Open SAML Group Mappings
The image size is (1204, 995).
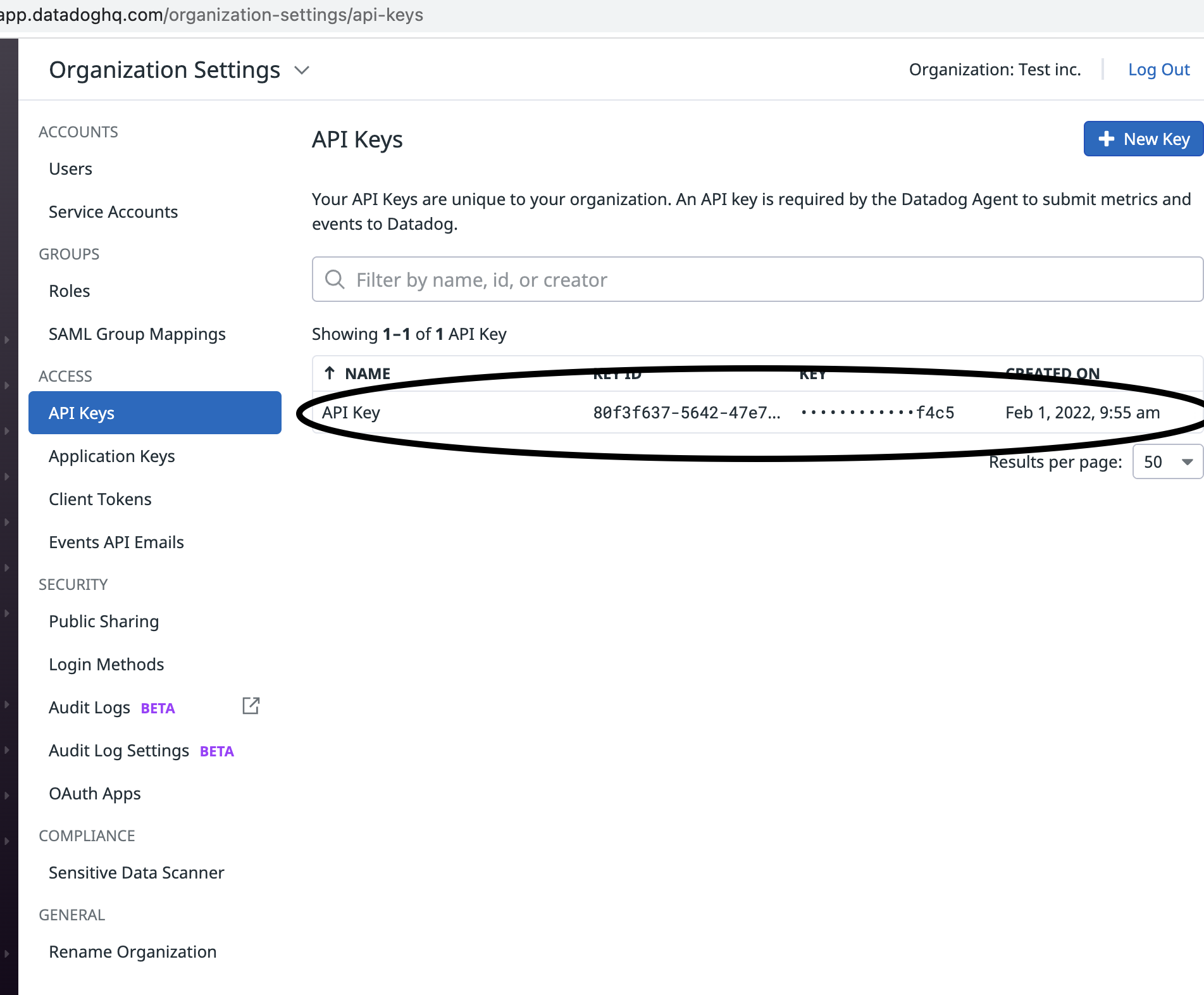[x=137, y=334]
